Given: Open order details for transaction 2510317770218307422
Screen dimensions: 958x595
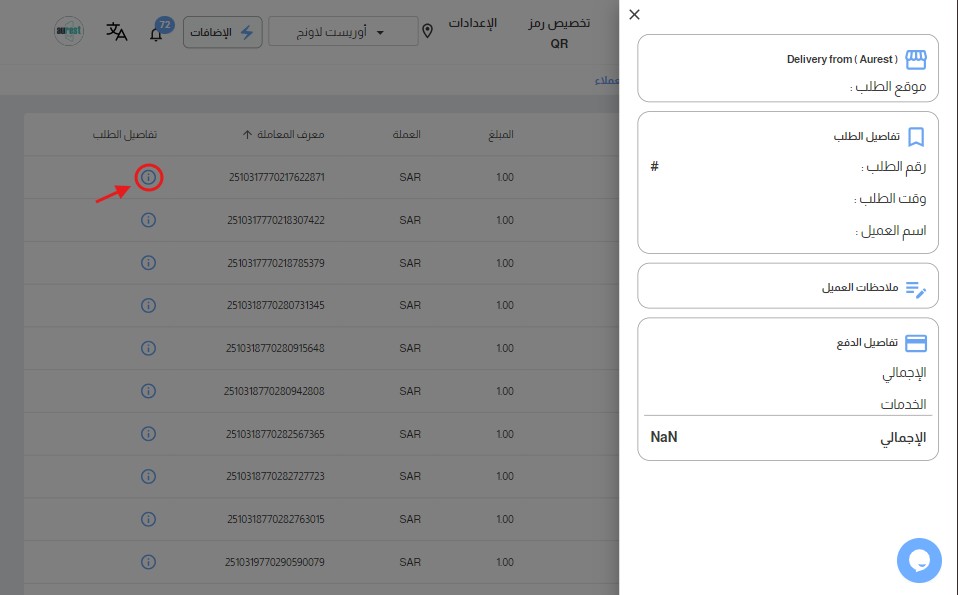Looking at the screenshot, I should 148,220.
